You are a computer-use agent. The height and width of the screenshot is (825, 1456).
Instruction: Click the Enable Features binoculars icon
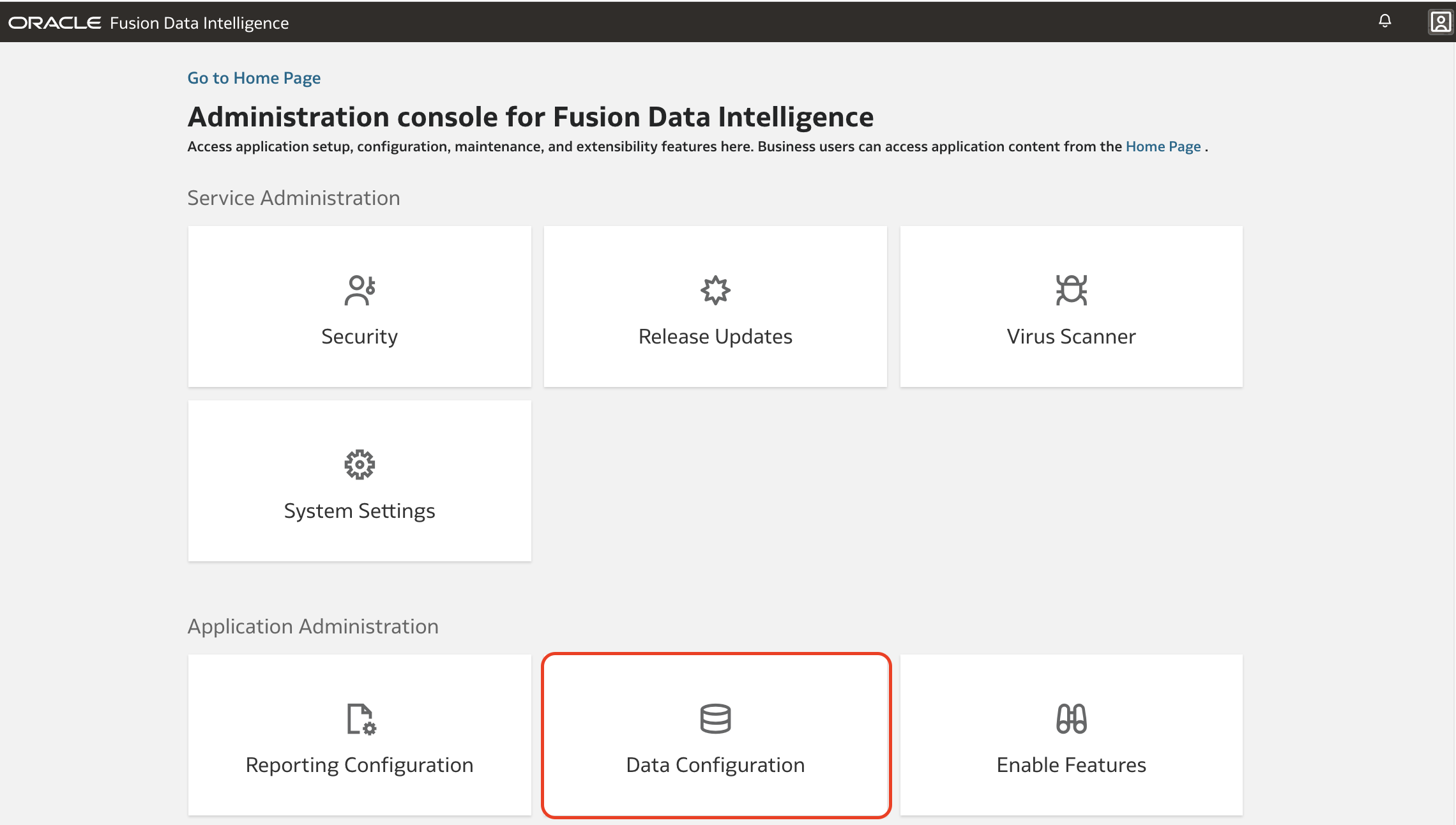point(1071,719)
